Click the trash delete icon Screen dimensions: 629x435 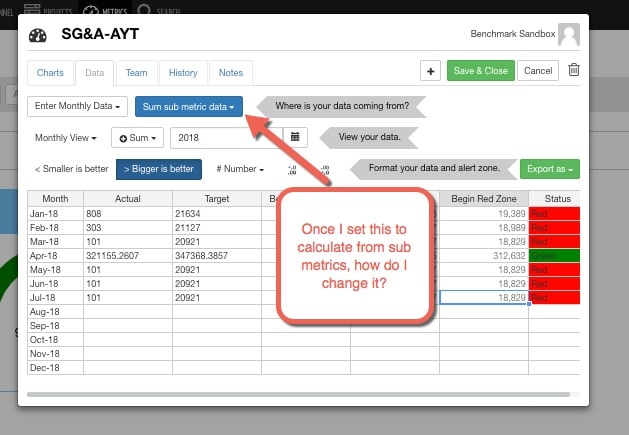pos(573,70)
